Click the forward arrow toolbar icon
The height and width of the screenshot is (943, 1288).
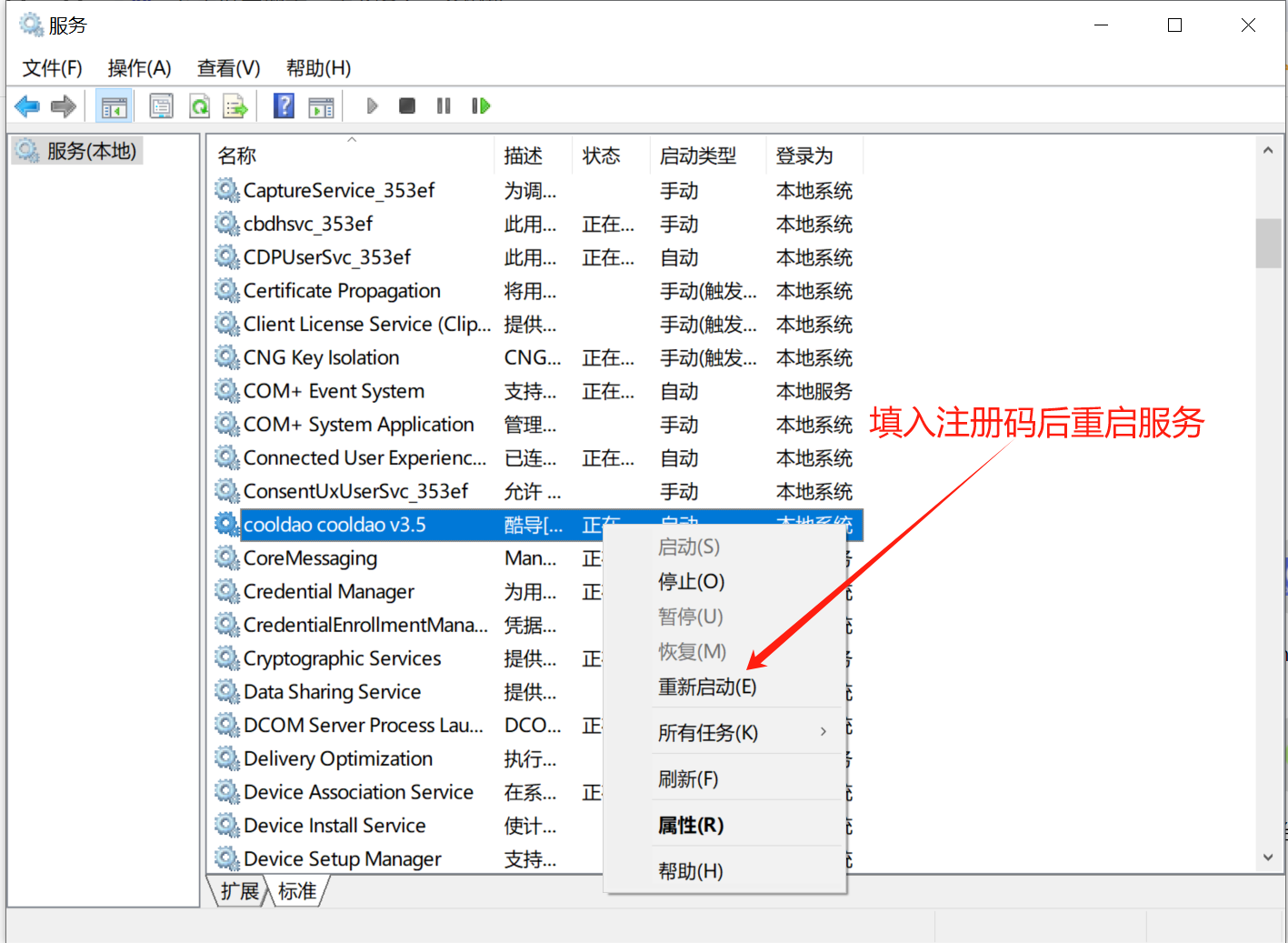point(64,106)
